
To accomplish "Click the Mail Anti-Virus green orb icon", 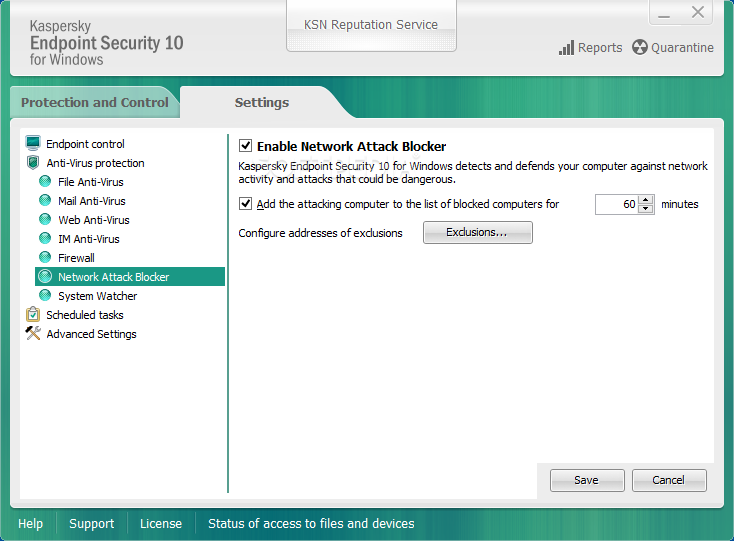I will pos(45,201).
